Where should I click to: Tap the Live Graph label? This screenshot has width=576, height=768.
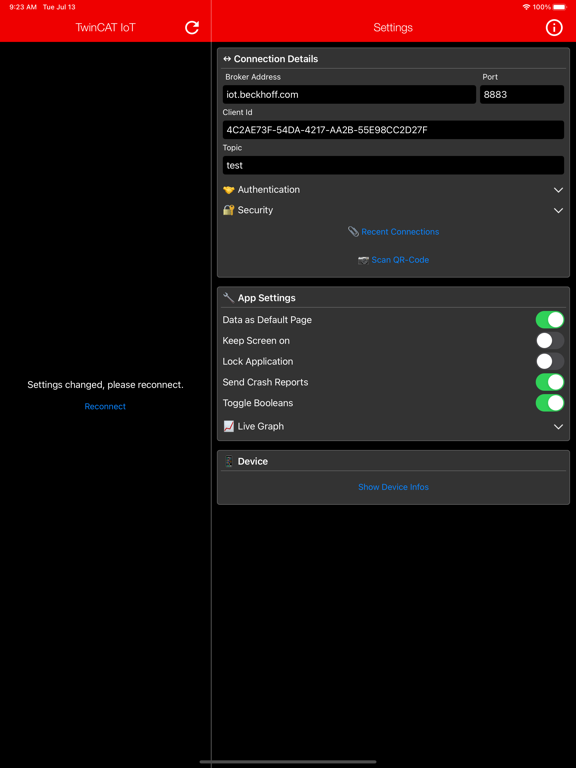pos(261,427)
